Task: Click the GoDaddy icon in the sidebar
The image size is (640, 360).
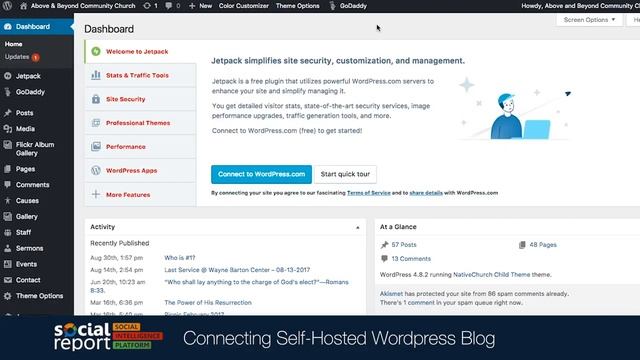Action: 8,92
